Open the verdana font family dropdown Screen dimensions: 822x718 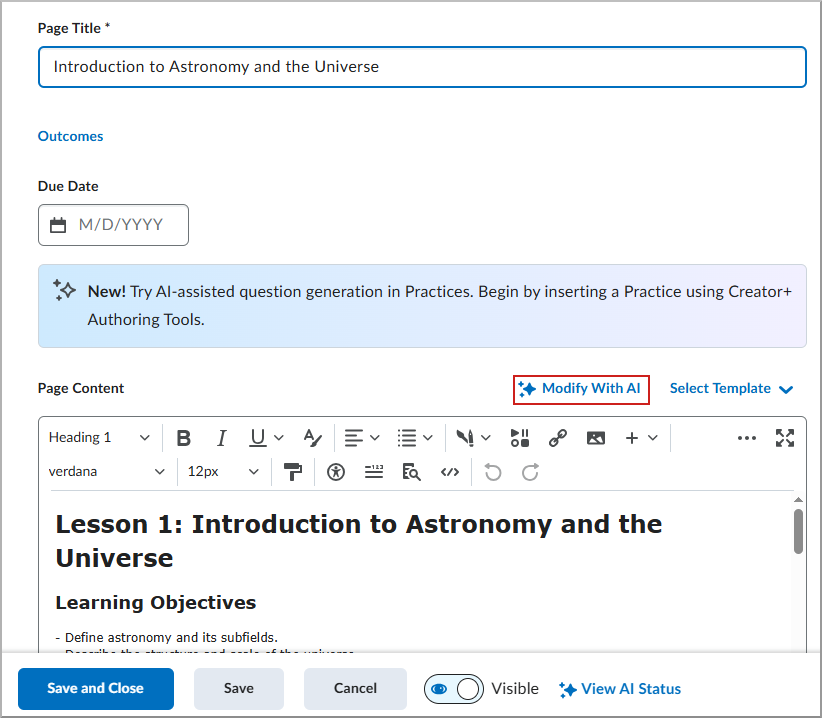(x=107, y=472)
